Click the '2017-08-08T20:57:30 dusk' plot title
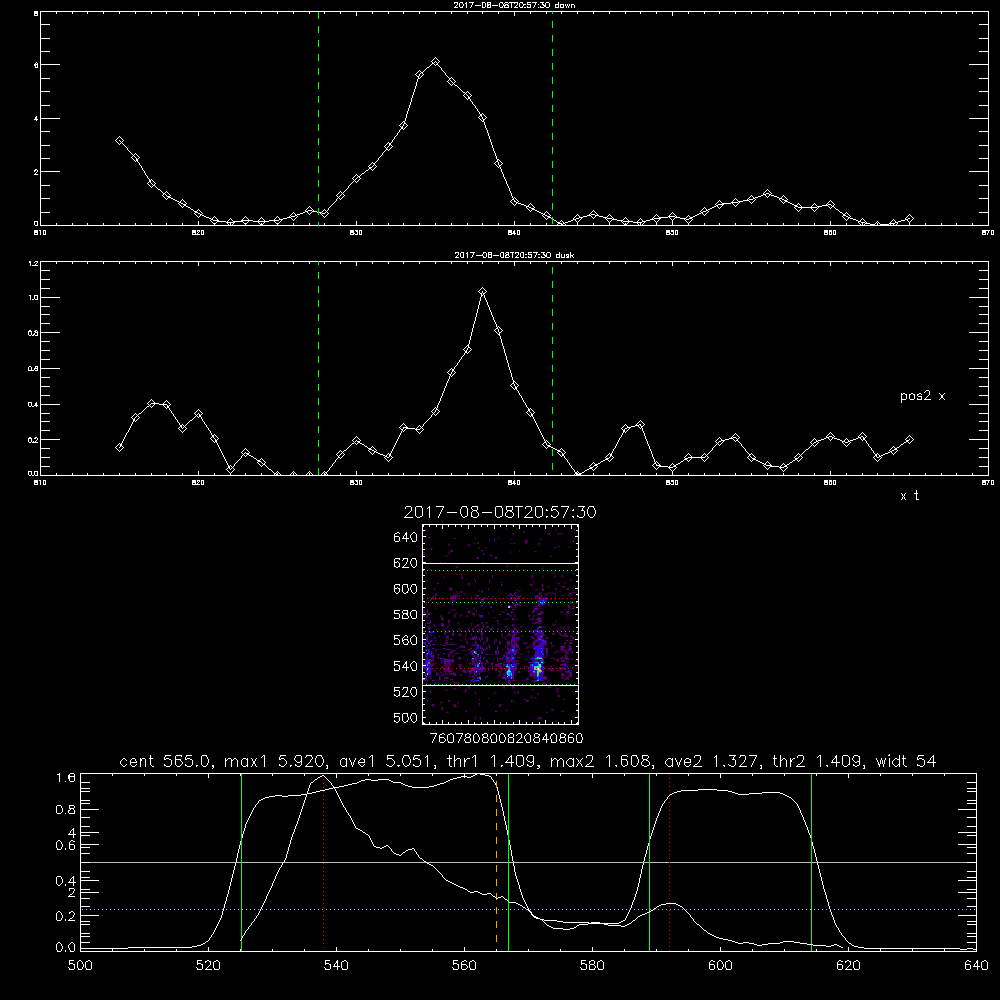This screenshot has width=1000, height=1000. point(514,255)
